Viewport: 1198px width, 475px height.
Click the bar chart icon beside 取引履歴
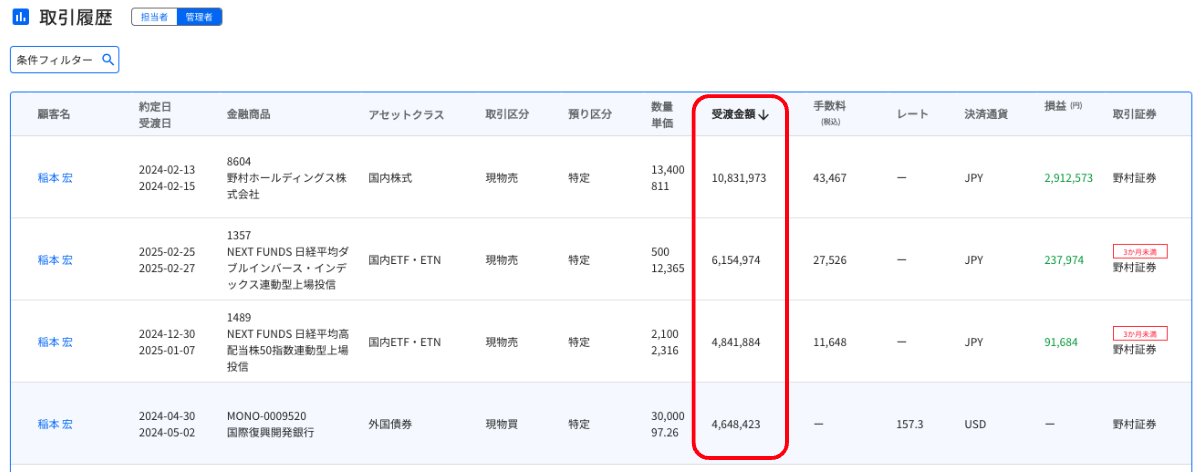pyautogui.click(x=21, y=16)
